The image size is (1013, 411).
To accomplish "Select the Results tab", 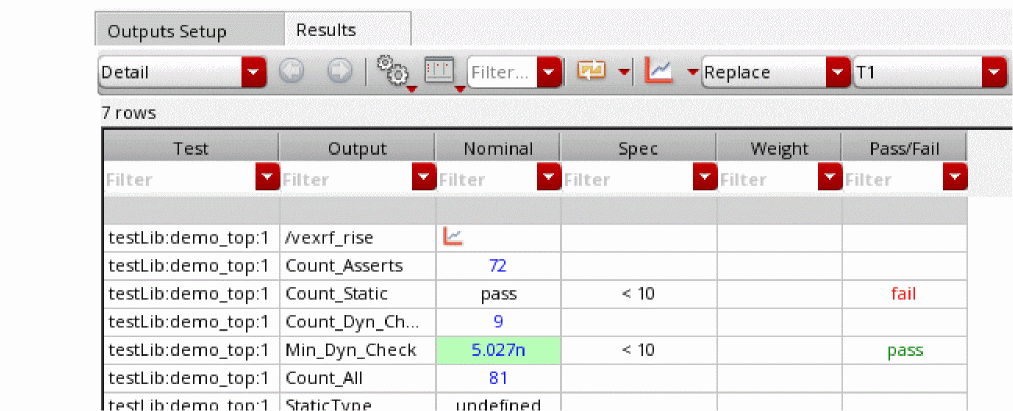I will (x=326, y=30).
